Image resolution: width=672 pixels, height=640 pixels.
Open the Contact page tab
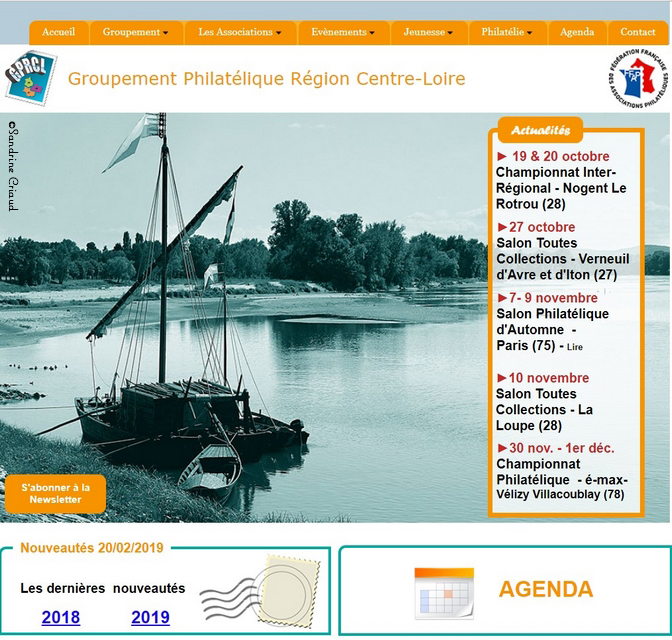638,32
